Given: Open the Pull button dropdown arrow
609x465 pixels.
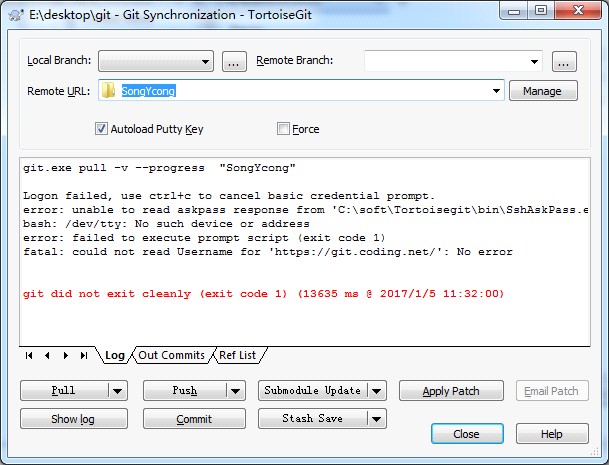Looking at the screenshot, I should point(118,391).
